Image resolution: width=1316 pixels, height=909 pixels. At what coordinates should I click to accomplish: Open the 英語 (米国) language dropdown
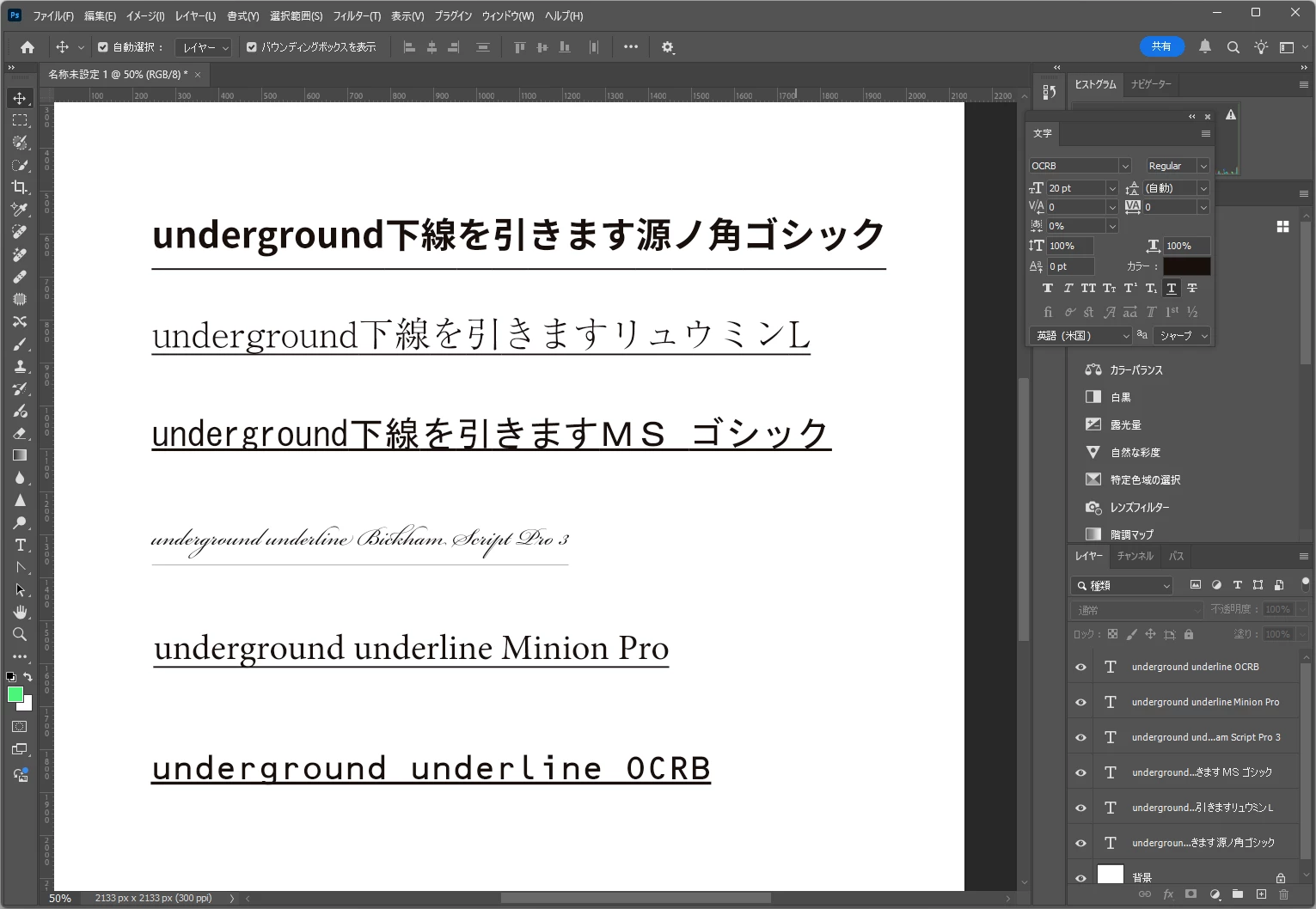(x=1080, y=336)
